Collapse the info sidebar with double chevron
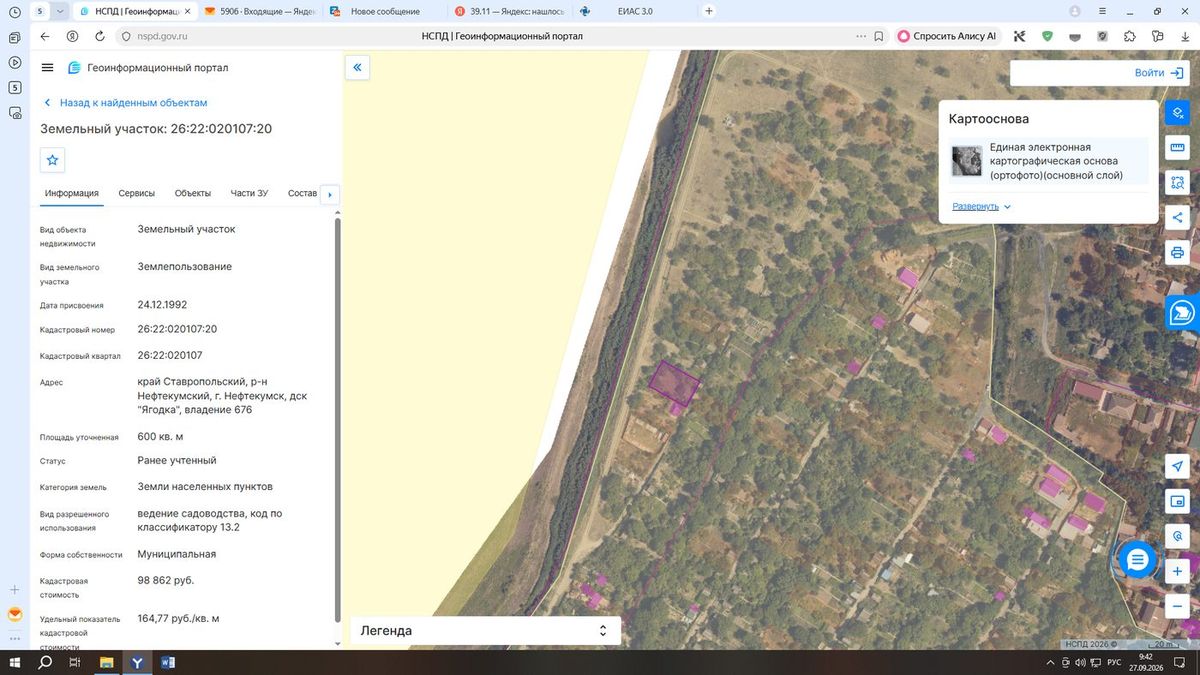Image resolution: width=1200 pixels, height=675 pixels. point(358,68)
